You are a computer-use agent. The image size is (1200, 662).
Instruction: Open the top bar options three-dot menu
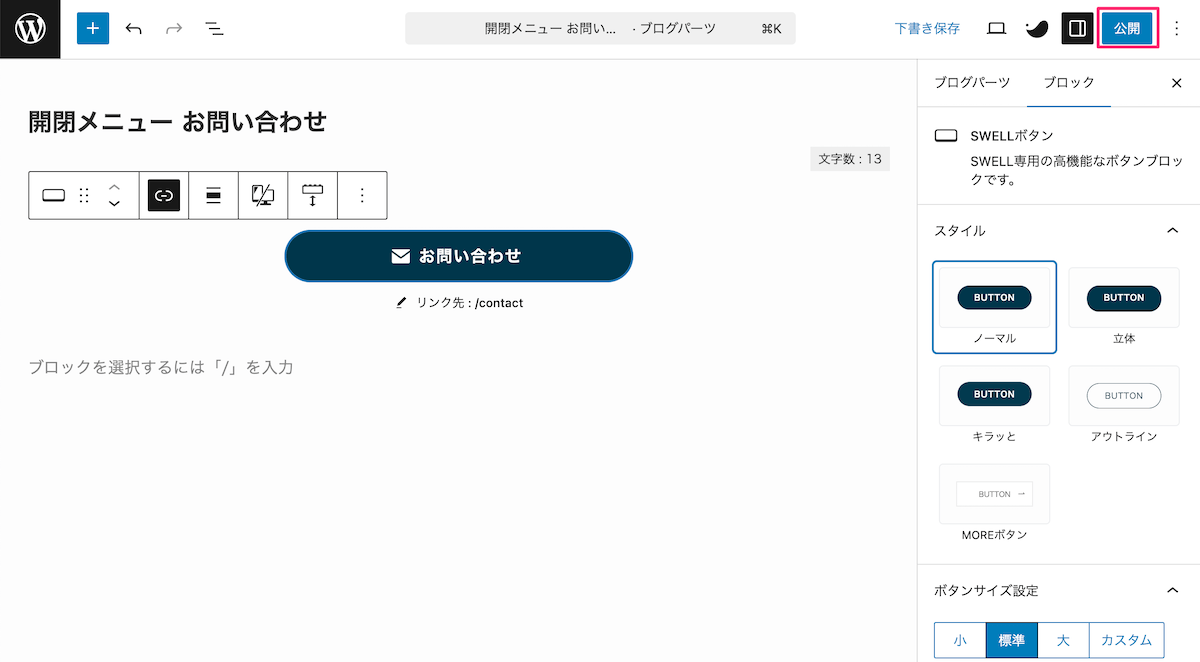point(1177,29)
